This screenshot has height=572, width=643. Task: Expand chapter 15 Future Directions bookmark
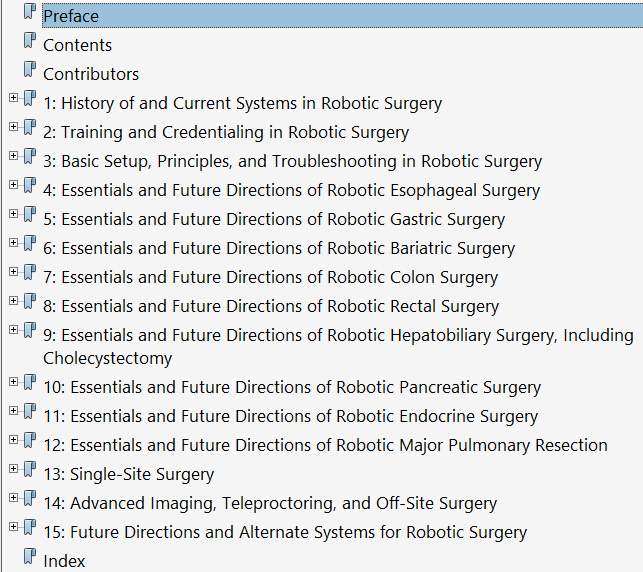pos(13,526)
